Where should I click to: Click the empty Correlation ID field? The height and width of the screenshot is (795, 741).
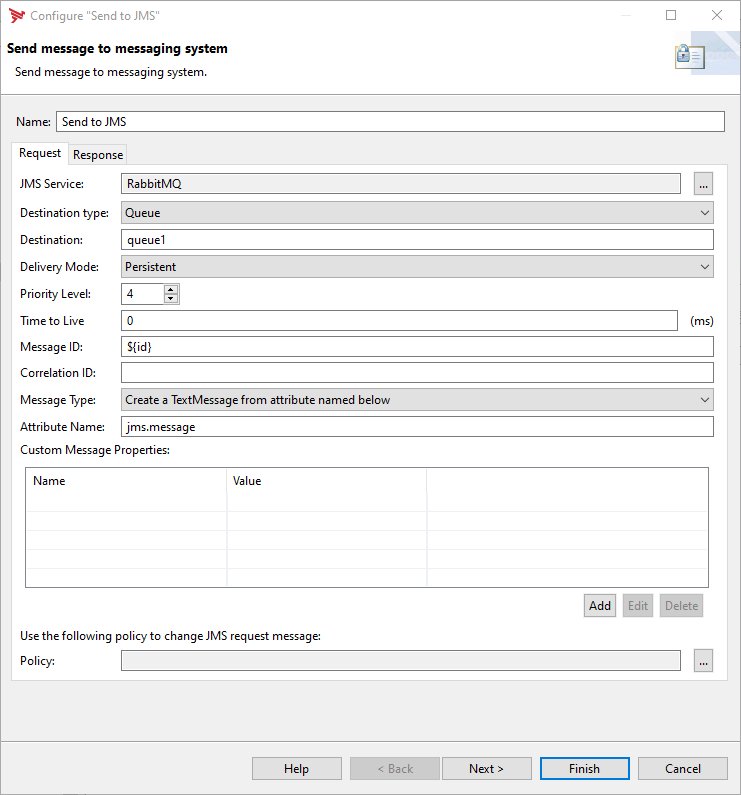[417, 373]
